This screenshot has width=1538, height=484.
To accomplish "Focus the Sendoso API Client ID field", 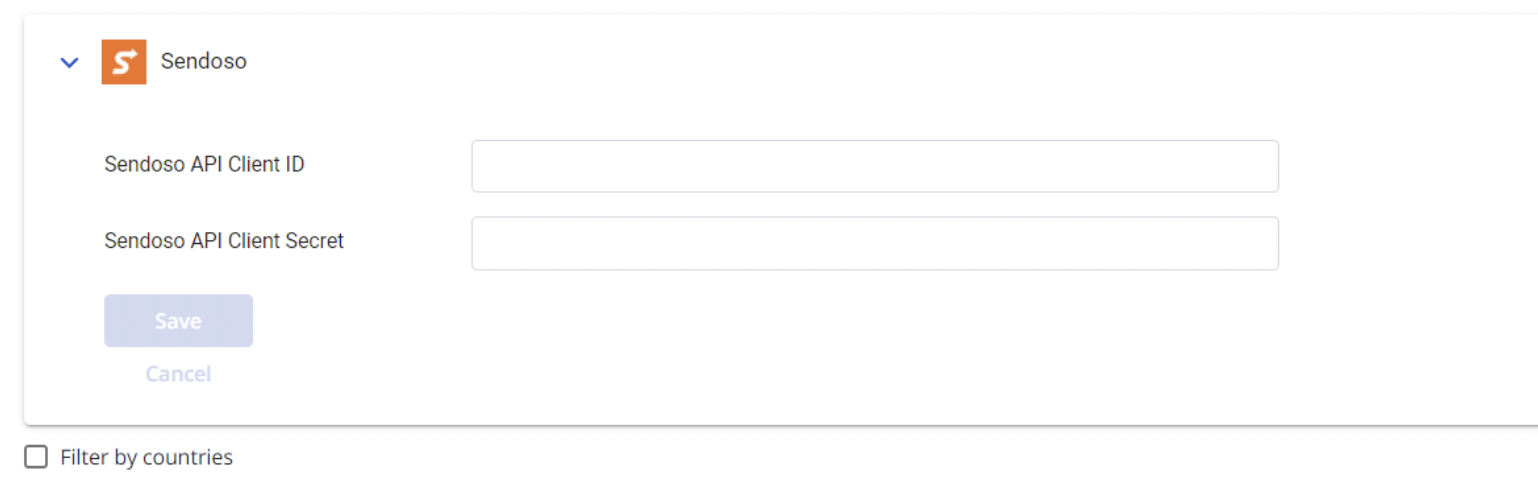I will tap(875, 166).
